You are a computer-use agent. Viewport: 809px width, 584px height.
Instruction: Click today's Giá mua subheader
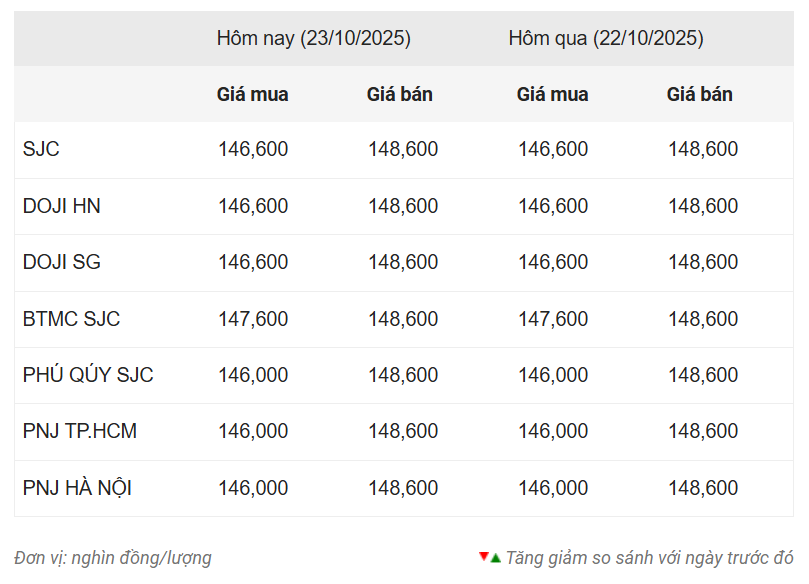[253, 95]
